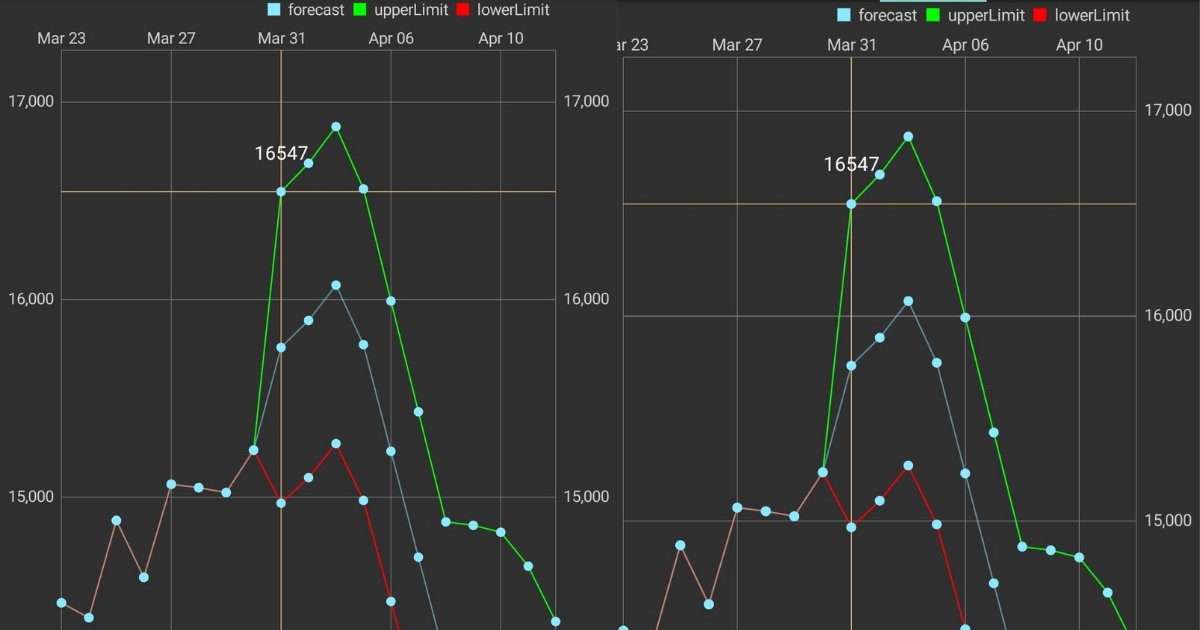Select the peak red lowerLimit point in left chart
The height and width of the screenshot is (630, 1200).
tap(336, 443)
